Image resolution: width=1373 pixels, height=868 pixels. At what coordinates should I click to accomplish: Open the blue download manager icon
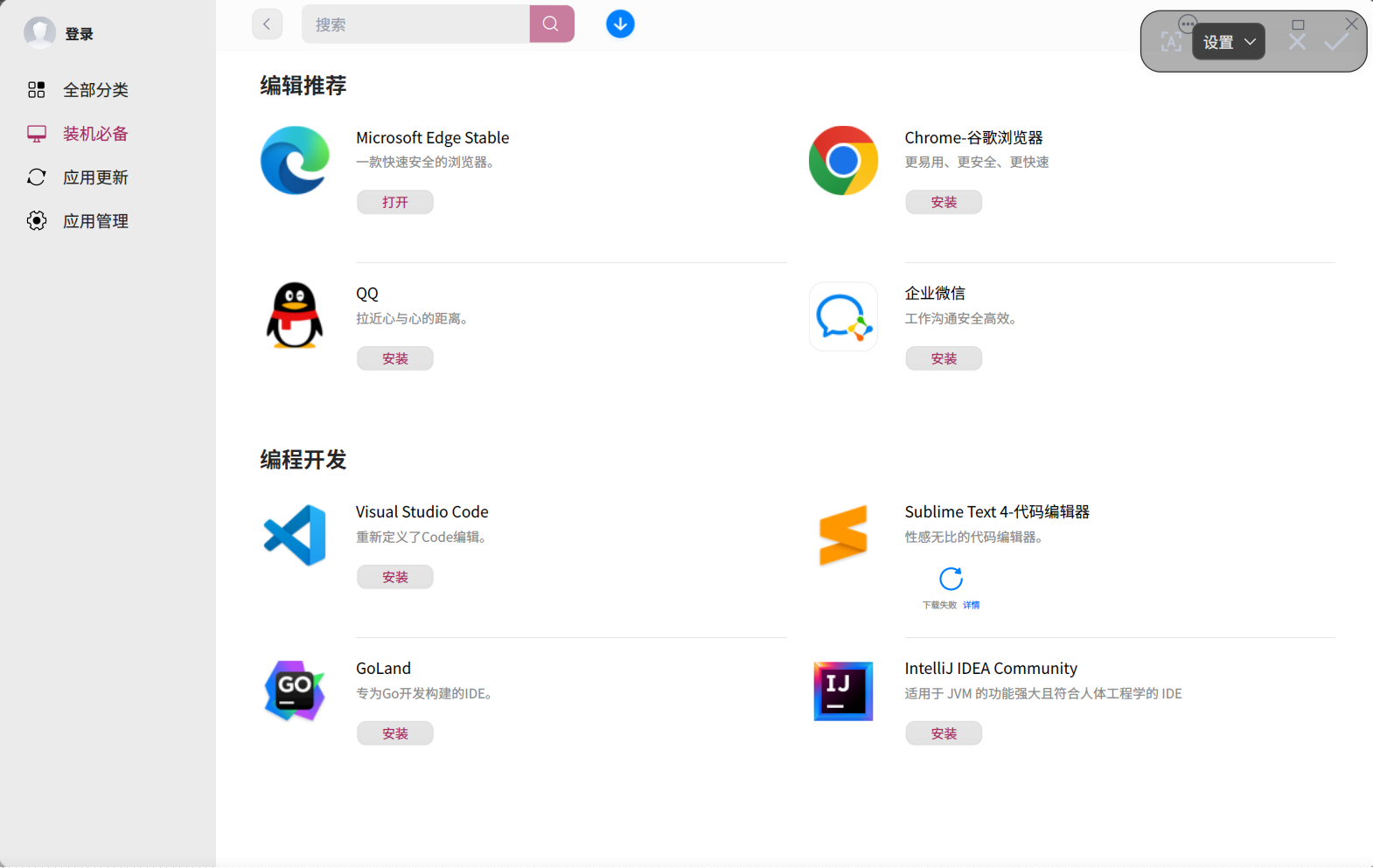[620, 24]
